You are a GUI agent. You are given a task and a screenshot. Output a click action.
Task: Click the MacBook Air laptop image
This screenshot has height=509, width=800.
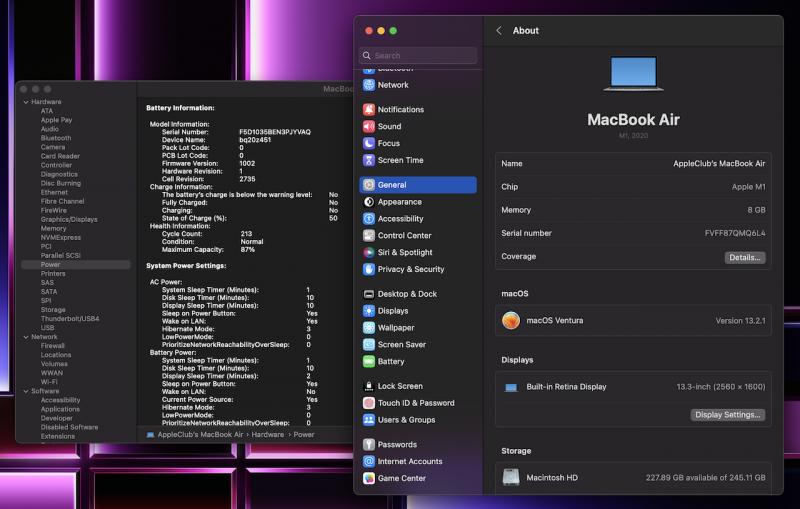(633, 74)
